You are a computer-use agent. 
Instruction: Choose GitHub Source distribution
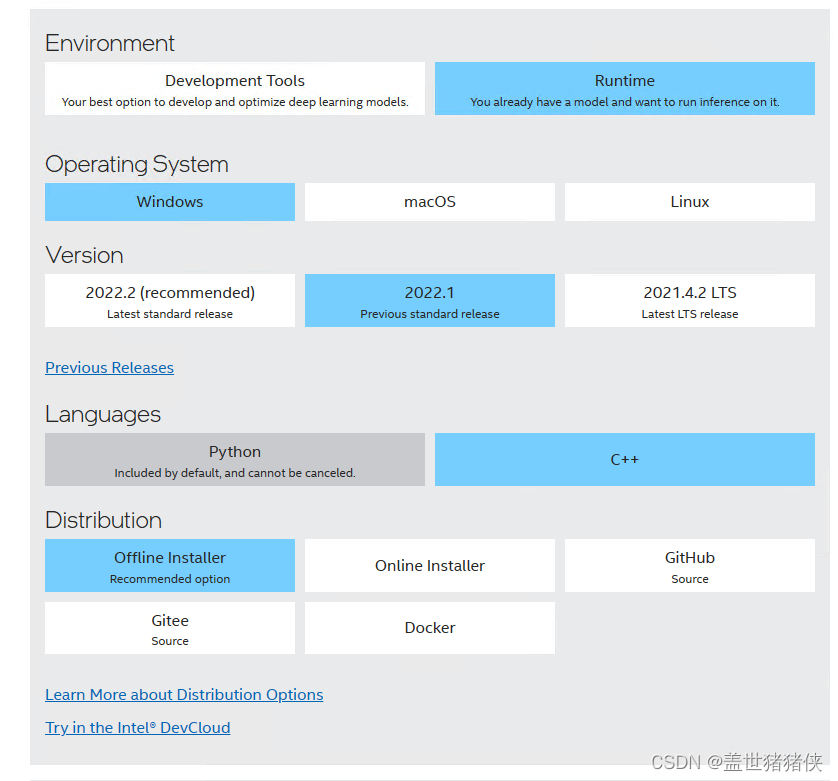(689, 565)
